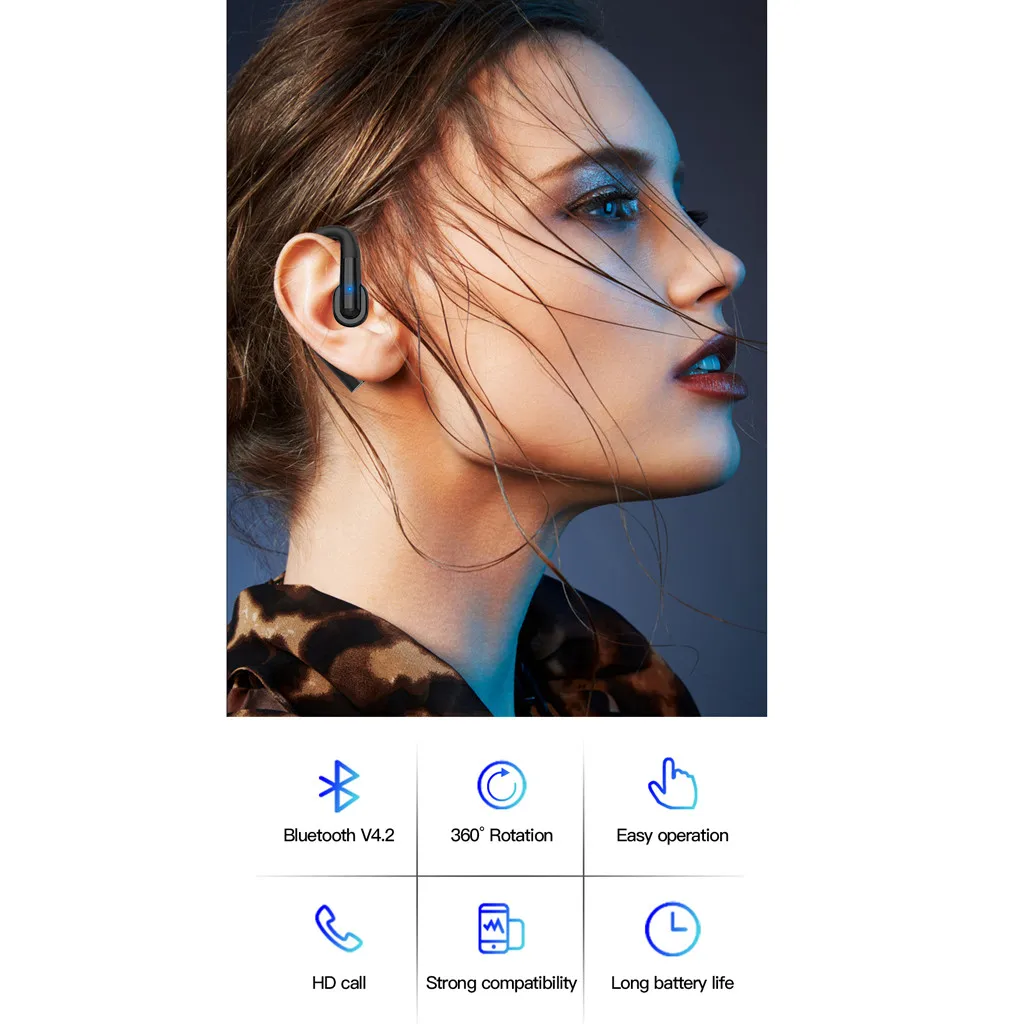Select the 360° Rotation label text
1024x1024 pixels.
pyautogui.click(x=501, y=835)
